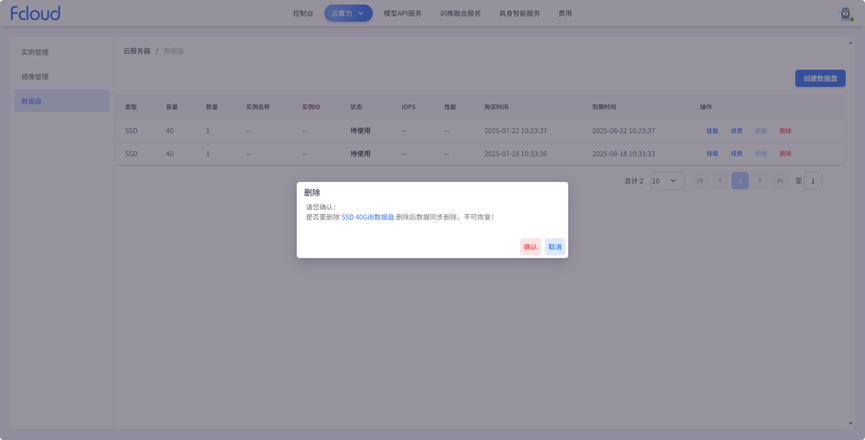Open the 训推融合服务 menu
865x440 pixels.
[x=460, y=13]
